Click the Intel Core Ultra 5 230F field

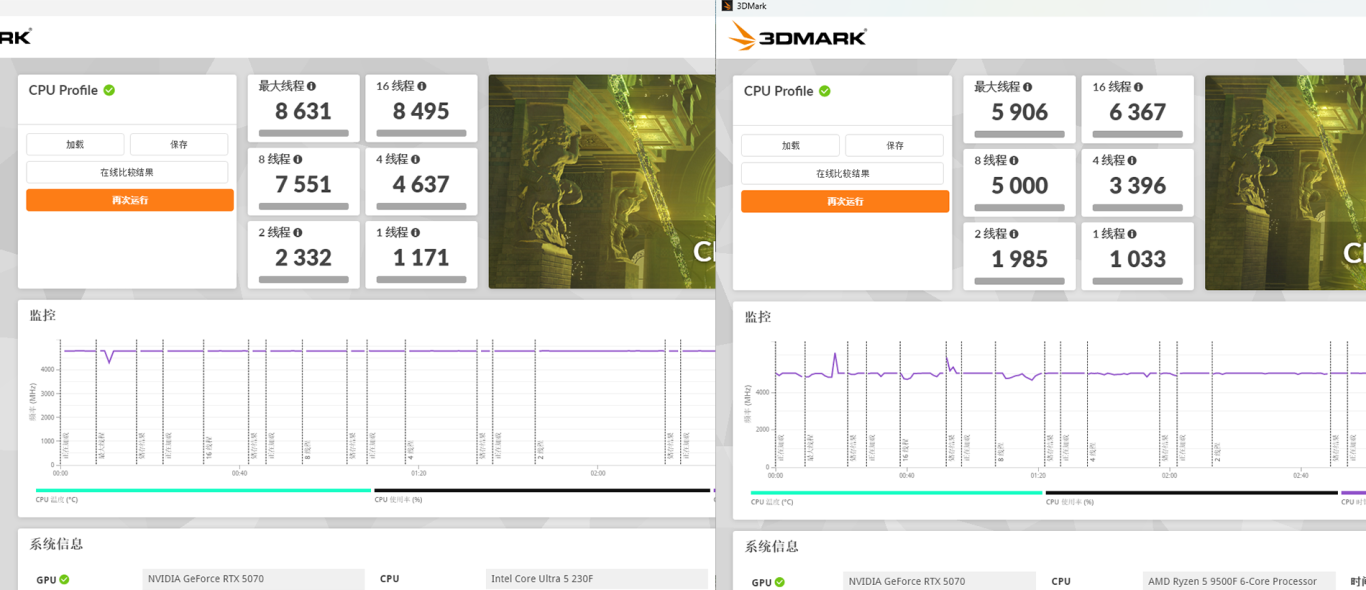(x=597, y=579)
